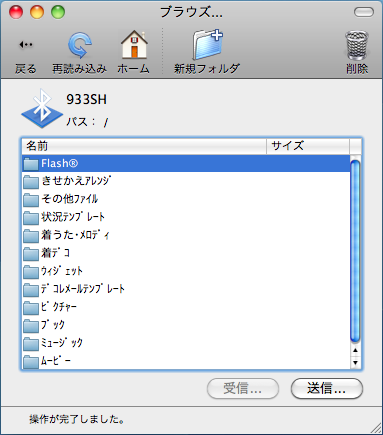Sort by the 名前 column header
The width and height of the screenshot is (383, 435).
click(144, 146)
